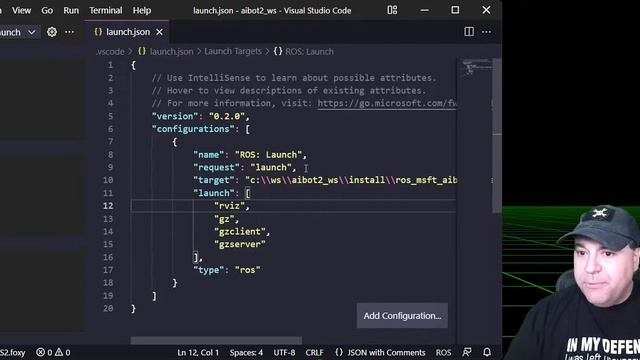
Task: Click the "target" key on line 10
Action: (214, 180)
